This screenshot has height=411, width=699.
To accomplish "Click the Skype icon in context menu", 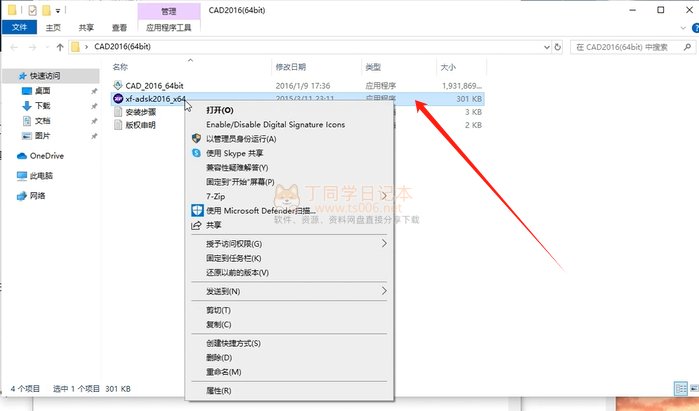I will point(197,153).
